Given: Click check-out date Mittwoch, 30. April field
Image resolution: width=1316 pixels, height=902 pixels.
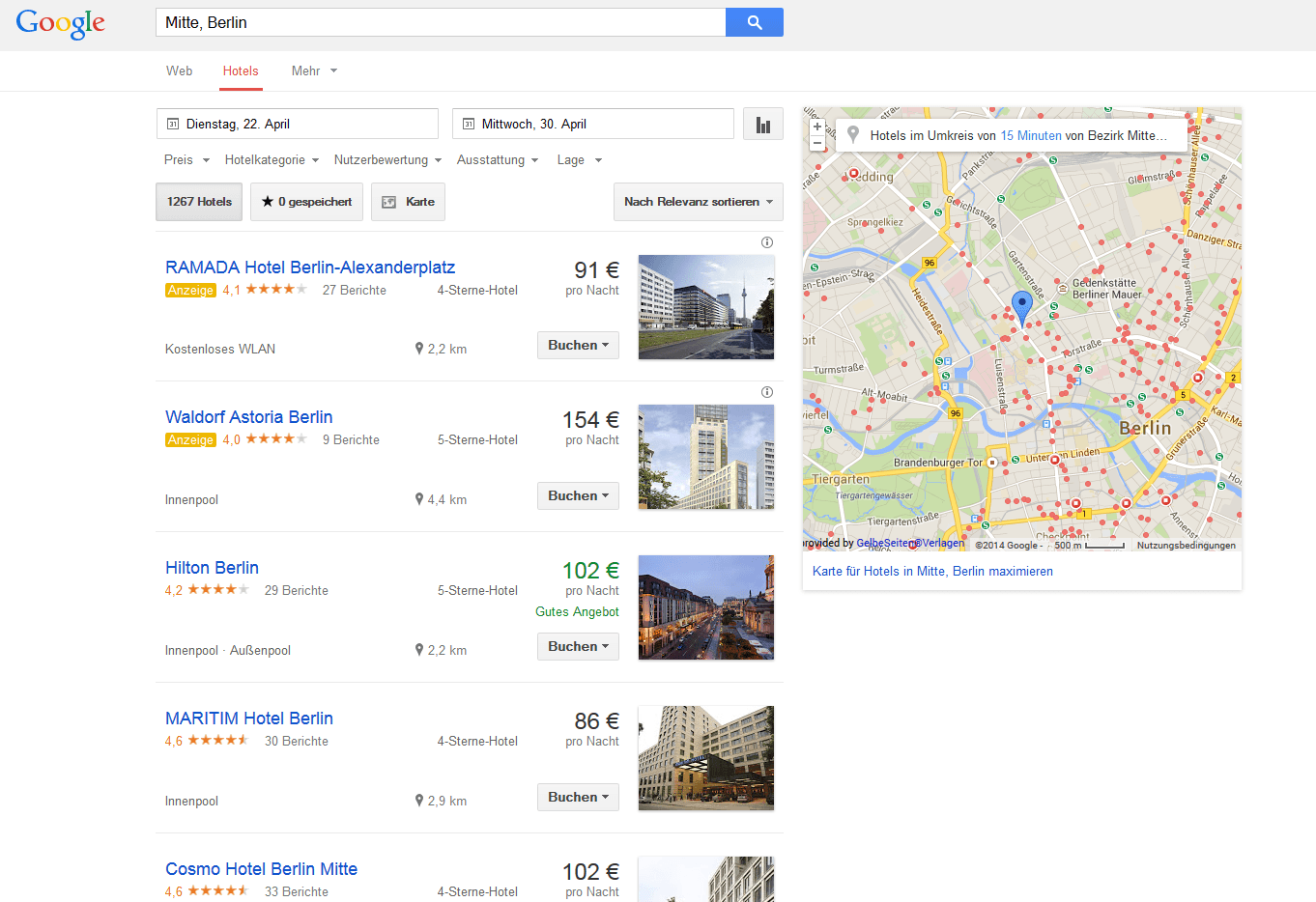Looking at the screenshot, I should pos(593,124).
